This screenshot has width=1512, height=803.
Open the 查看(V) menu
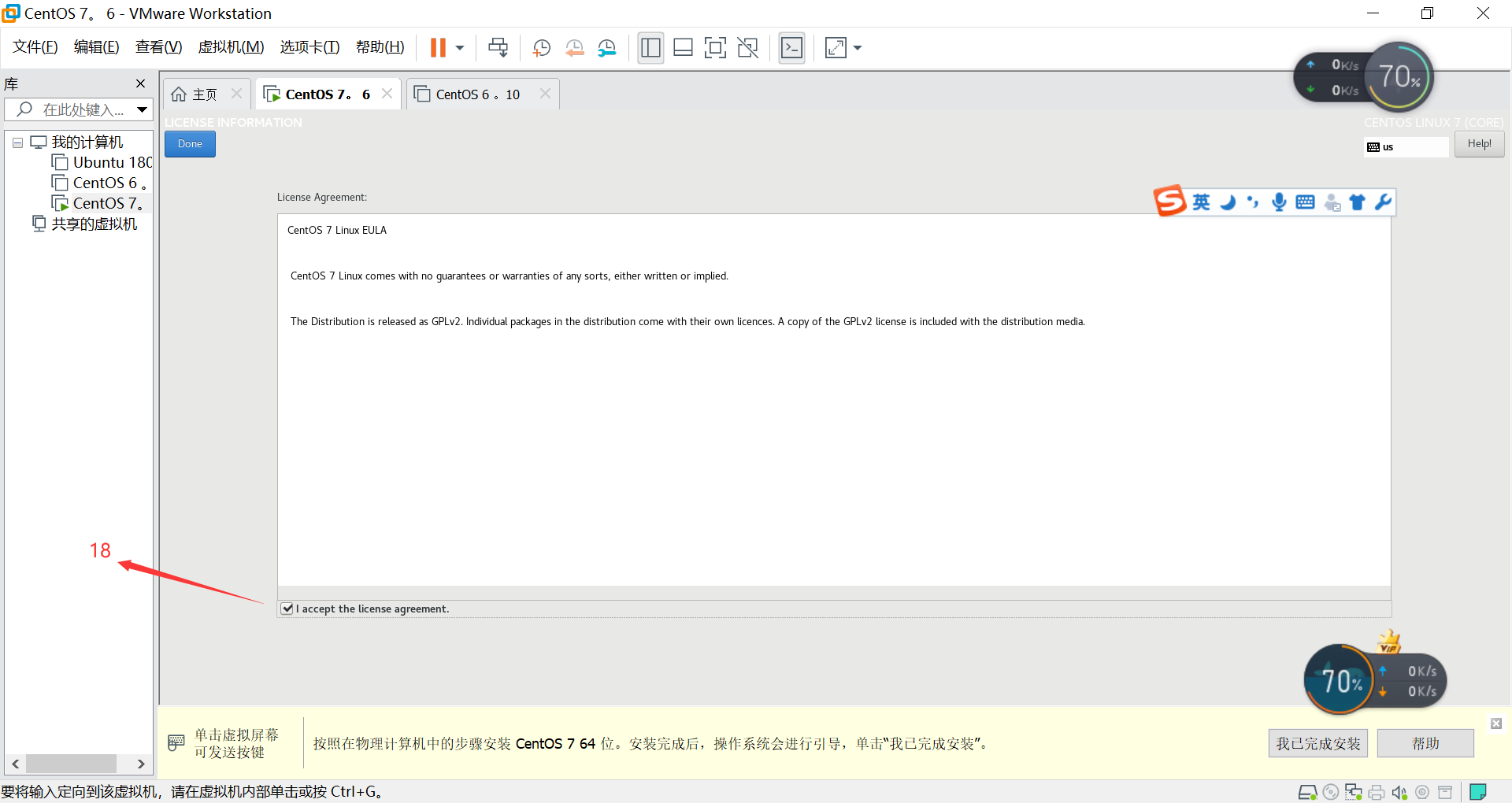pos(159,47)
